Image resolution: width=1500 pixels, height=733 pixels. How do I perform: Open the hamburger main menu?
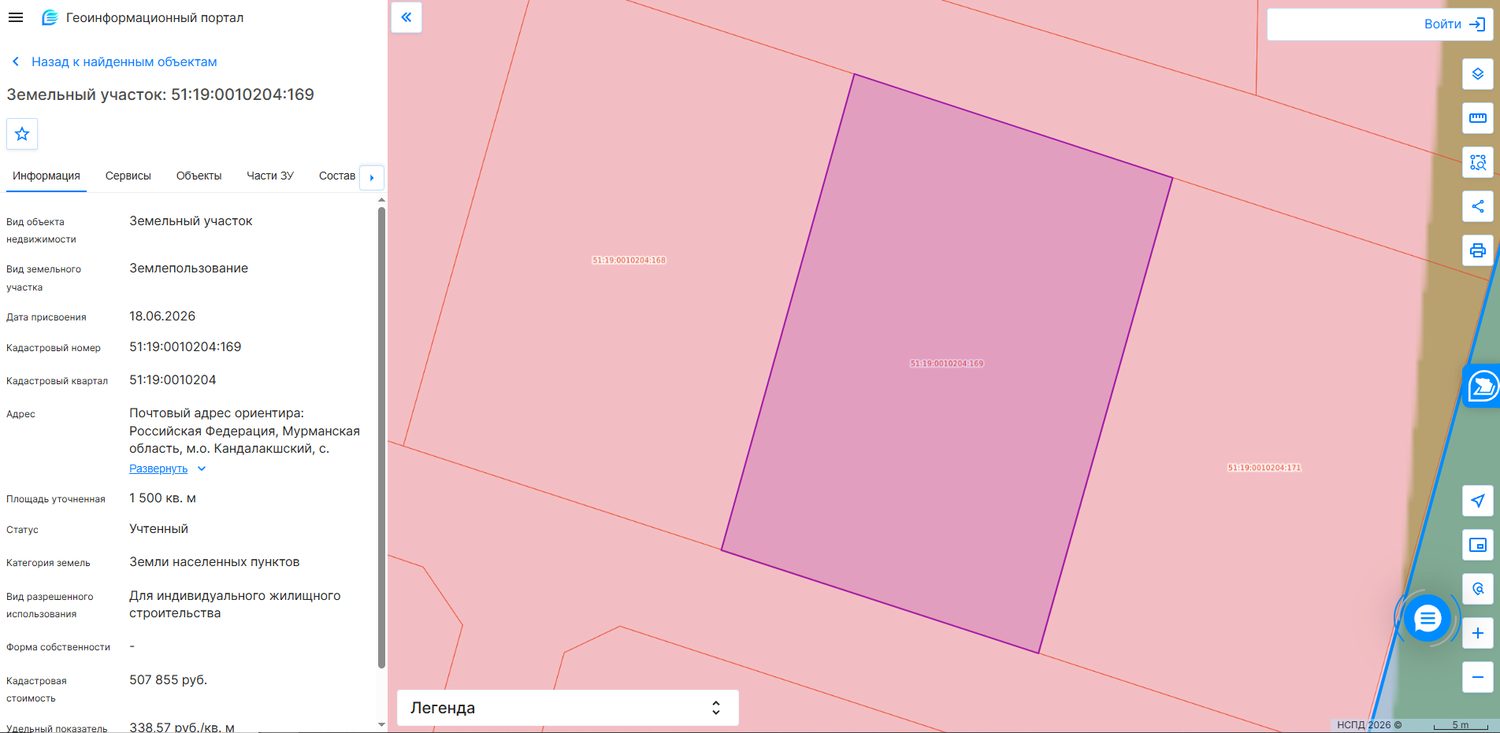(16, 18)
